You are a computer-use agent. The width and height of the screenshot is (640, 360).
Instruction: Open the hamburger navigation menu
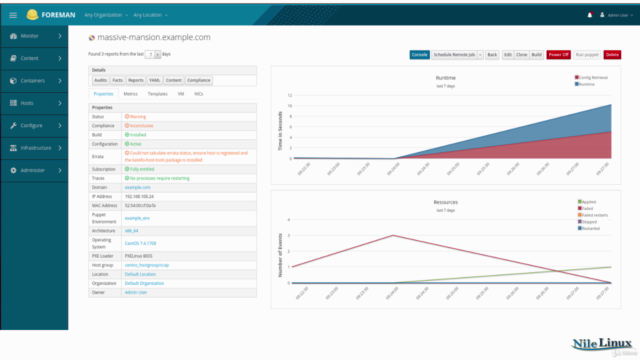13,15
